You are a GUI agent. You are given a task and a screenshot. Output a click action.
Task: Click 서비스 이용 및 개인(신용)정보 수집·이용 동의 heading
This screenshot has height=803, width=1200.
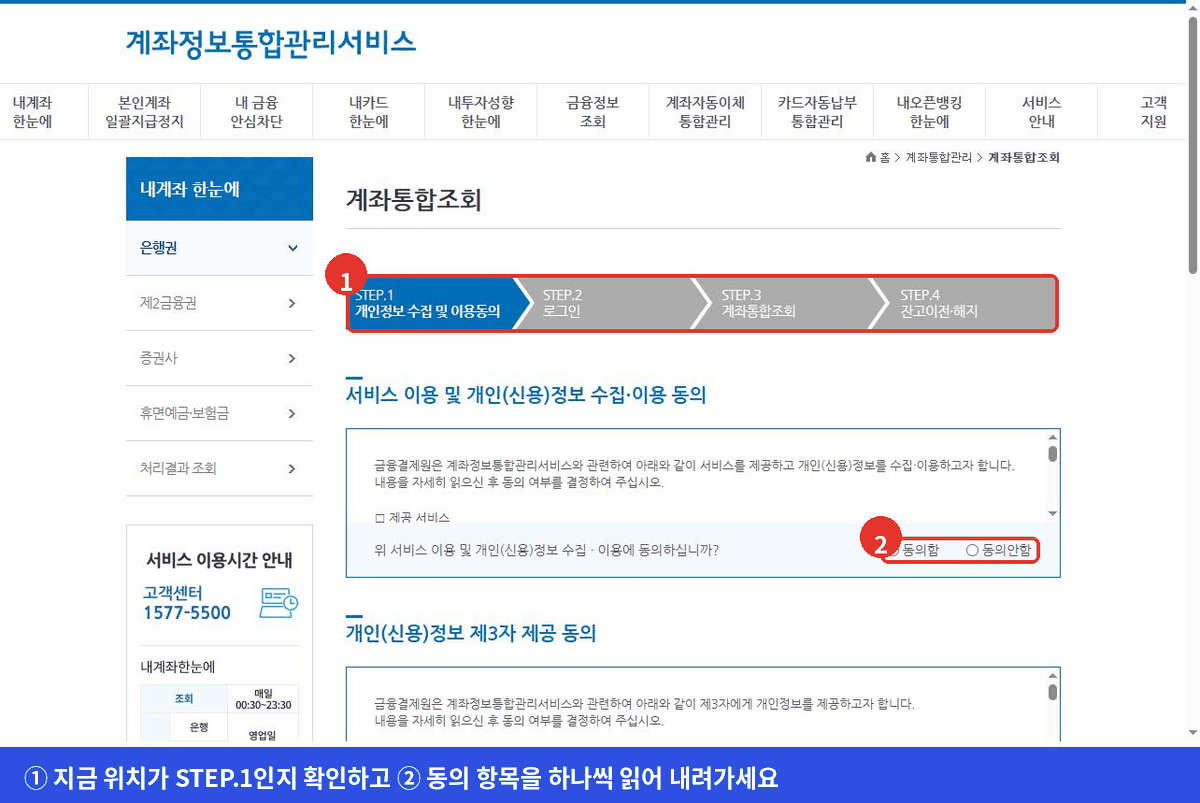pyautogui.click(x=526, y=395)
